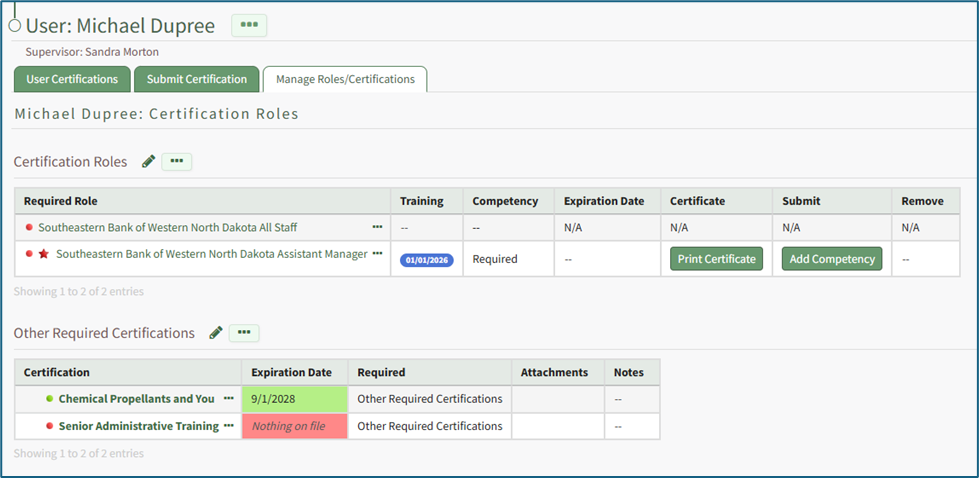Viewport: 979px width, 478px height.
Task: Click the pencil edit icon beside Certification Roles
Action: (x=148, y=161)
